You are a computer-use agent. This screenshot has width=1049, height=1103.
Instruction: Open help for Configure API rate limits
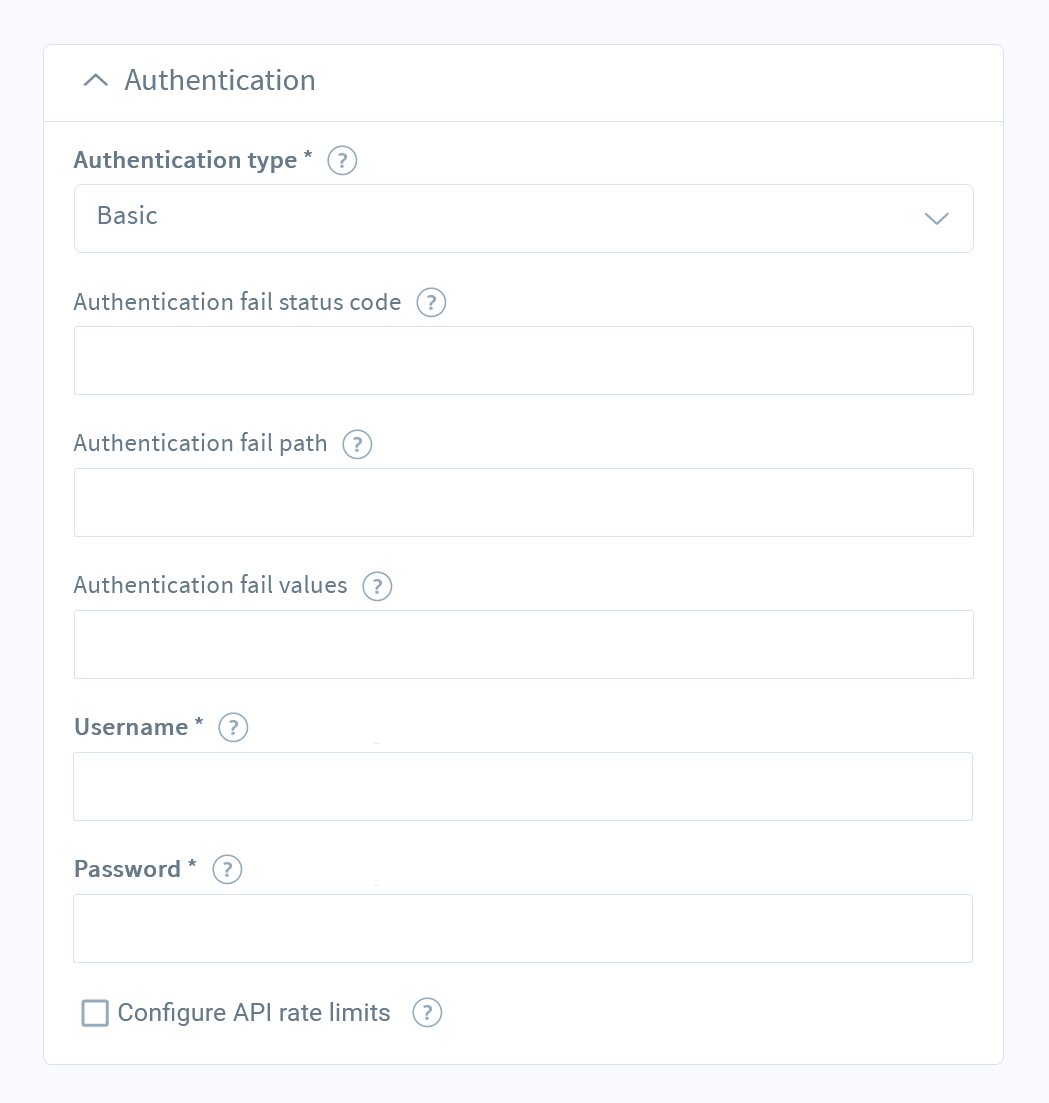click(427, 1013)
